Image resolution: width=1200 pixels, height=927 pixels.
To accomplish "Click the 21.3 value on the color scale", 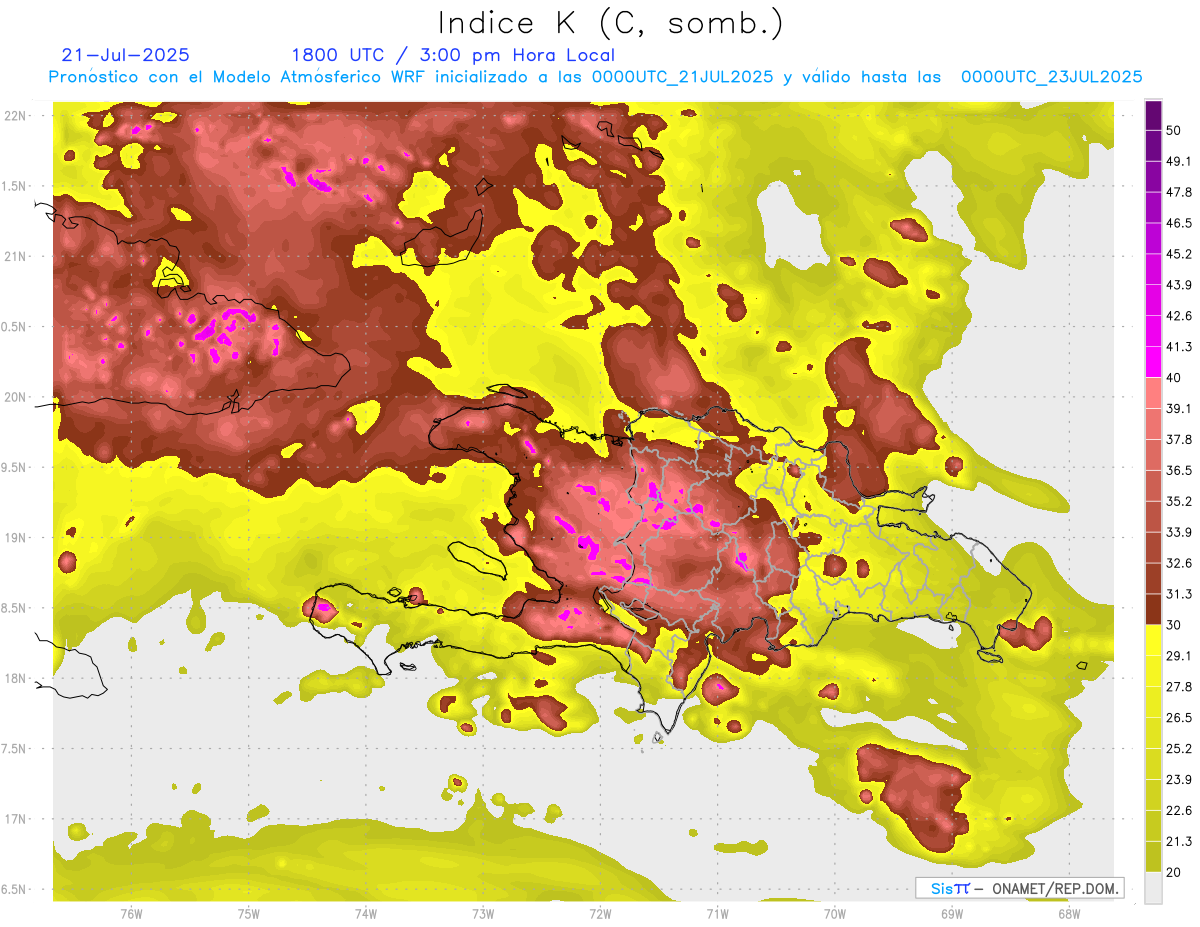I will coord(1180,842).
